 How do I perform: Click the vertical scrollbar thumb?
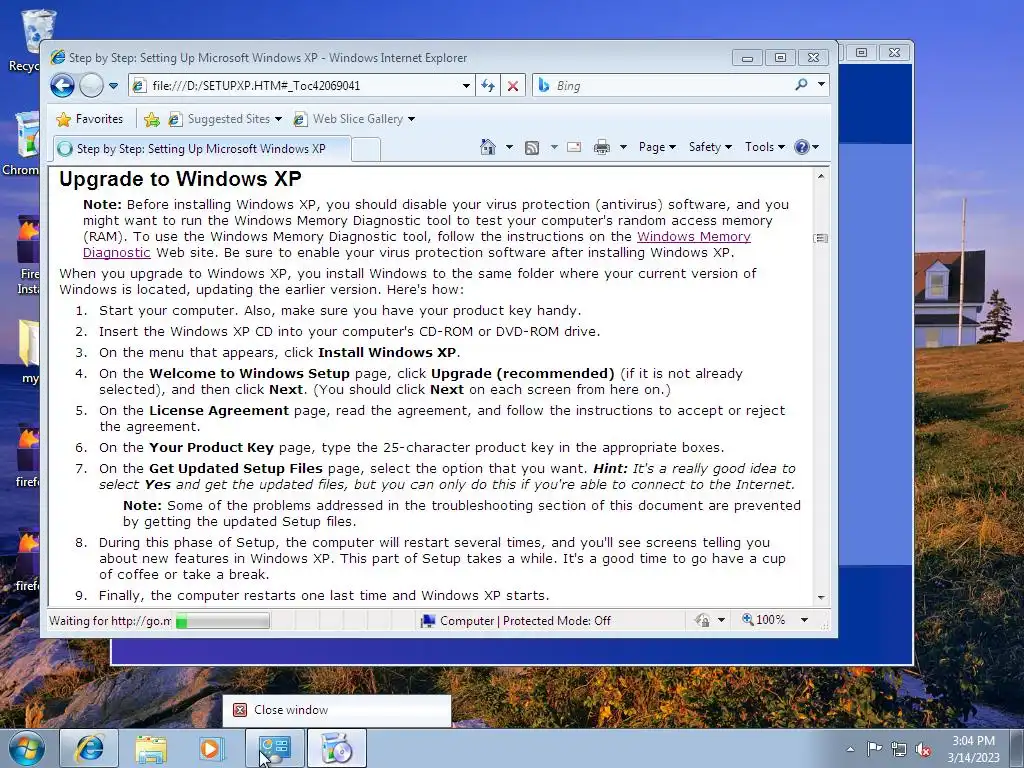click(821, 238)
